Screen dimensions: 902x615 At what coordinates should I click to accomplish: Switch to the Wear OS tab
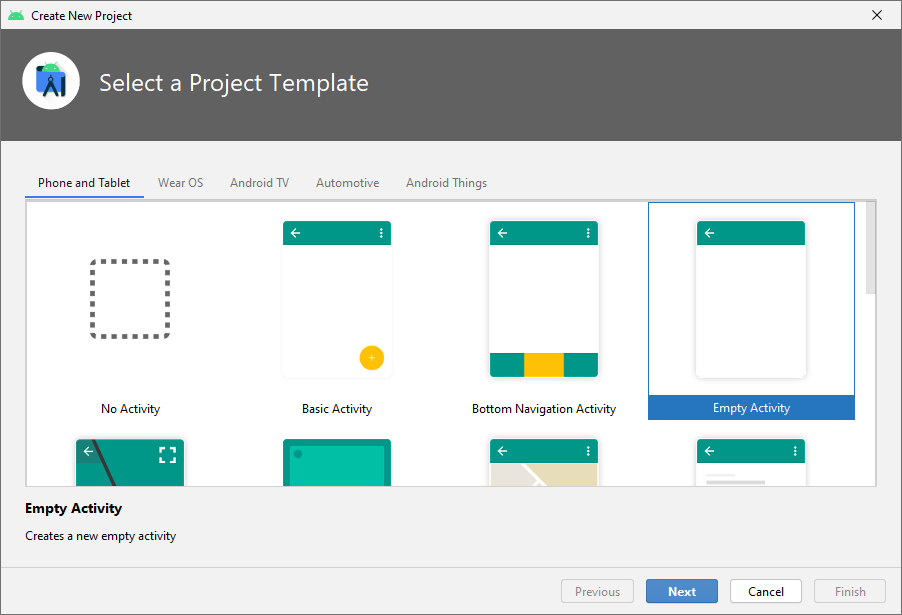click(x=180, y=183)
